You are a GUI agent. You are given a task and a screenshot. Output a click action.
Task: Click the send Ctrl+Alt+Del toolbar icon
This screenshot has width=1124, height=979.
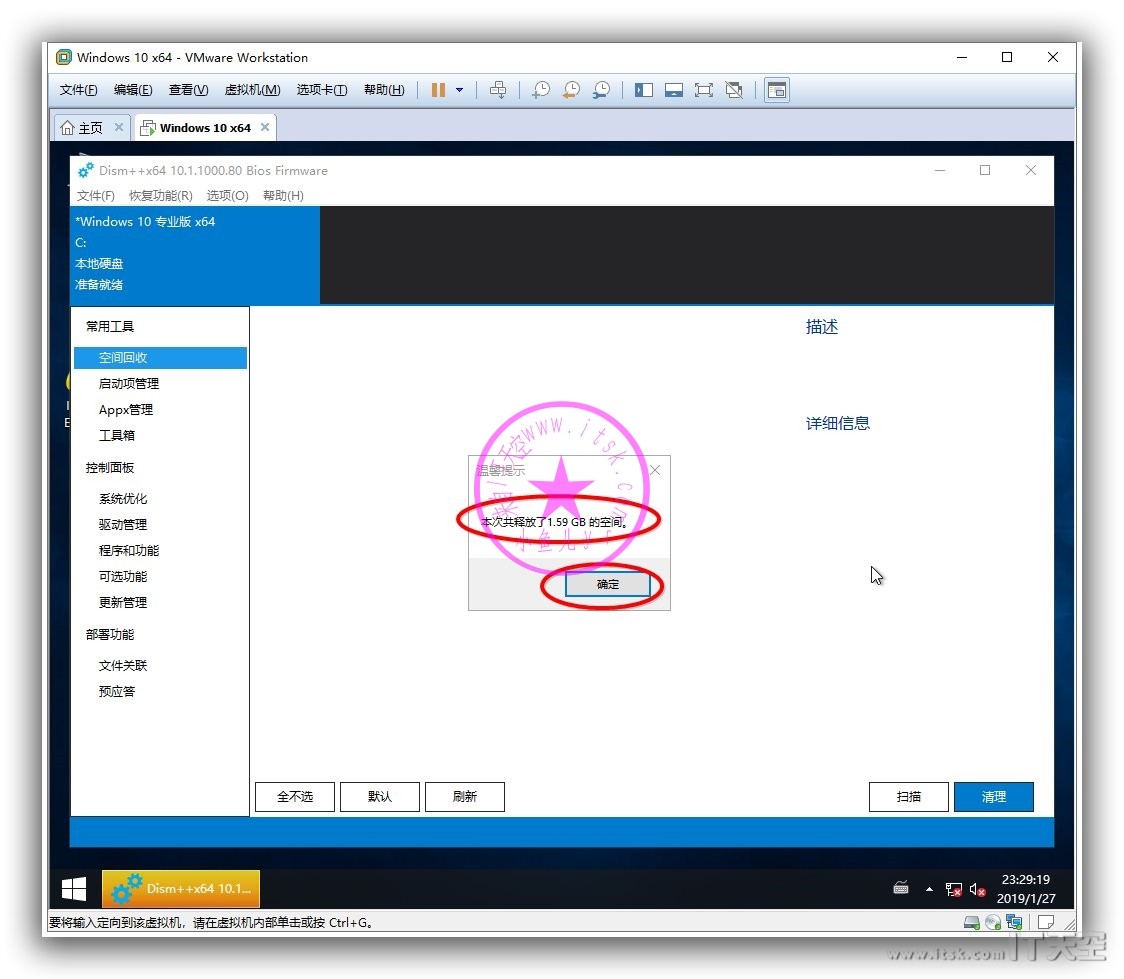[x=497, y=90]
